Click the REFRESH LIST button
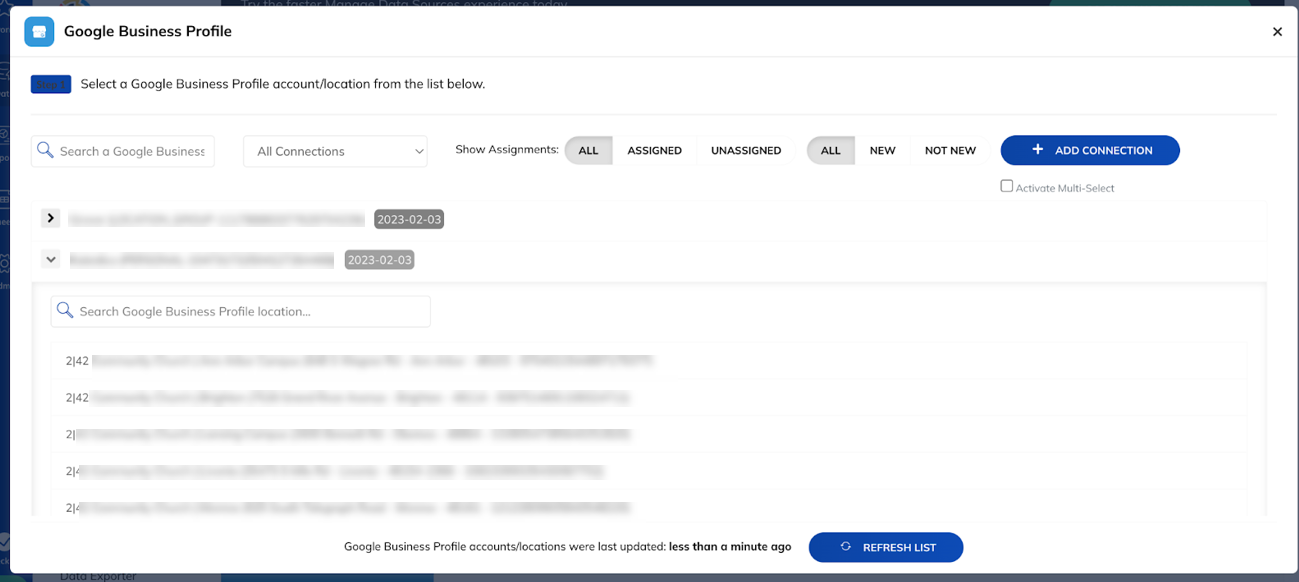1299x582 pixels. pyautogui.click(x=886, y=547)
